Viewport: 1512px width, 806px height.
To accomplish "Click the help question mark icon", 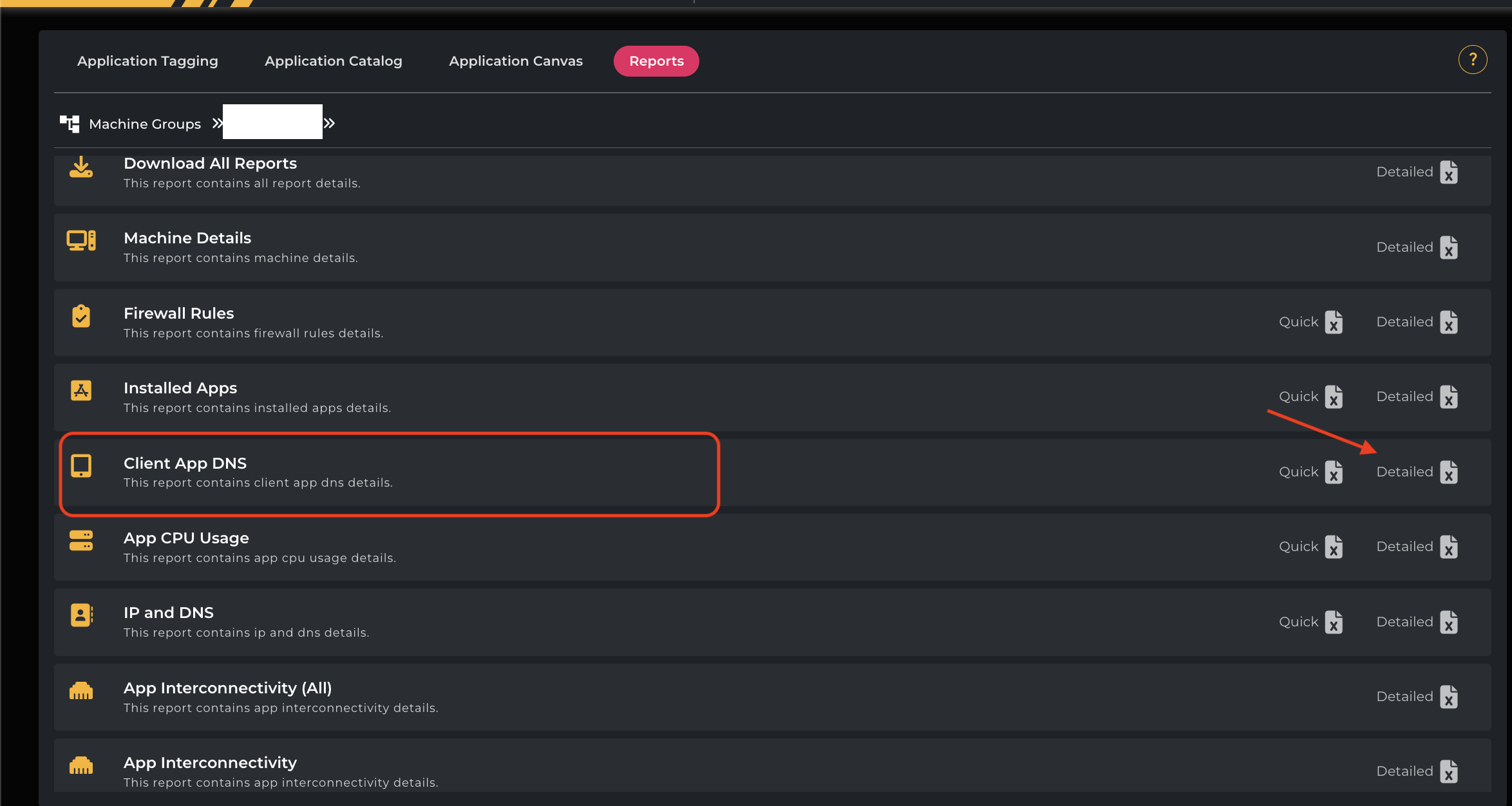I will [1472, 60].
